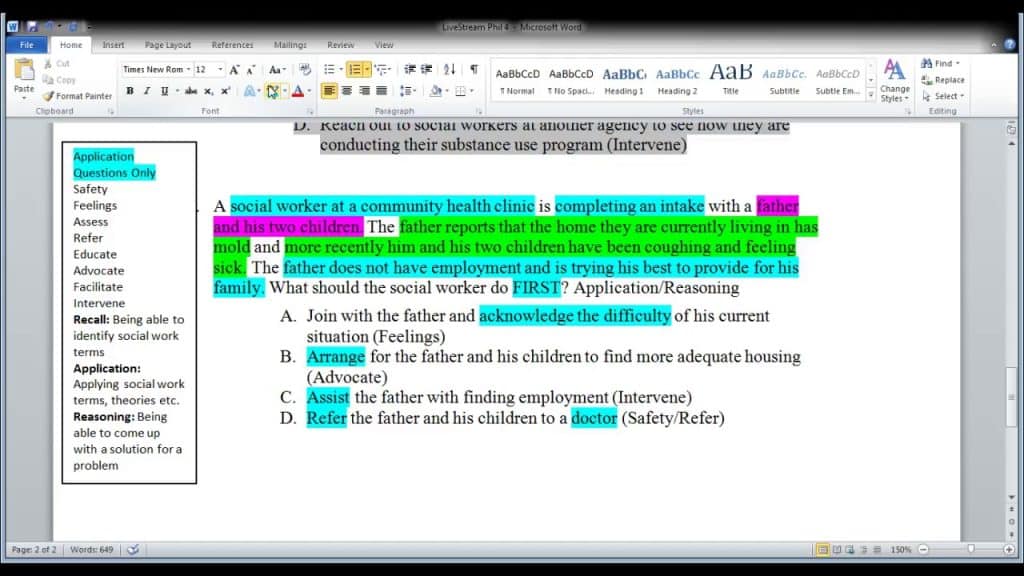Screen dimensions: 1024x576
Task: Click the Text Effects glowing A icon
Action: (x=249, y=91)
